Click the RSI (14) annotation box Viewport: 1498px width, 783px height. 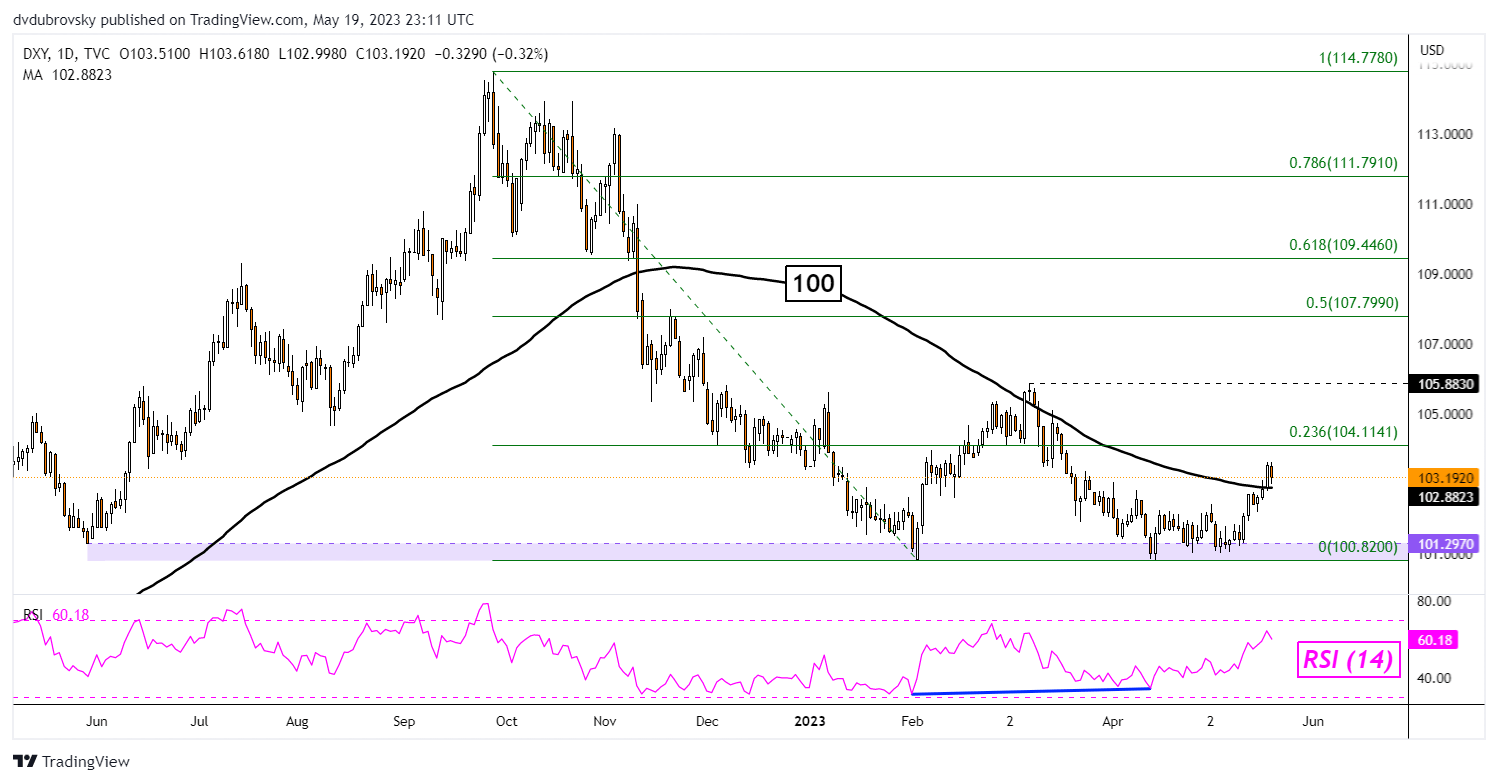point(1350,660)
